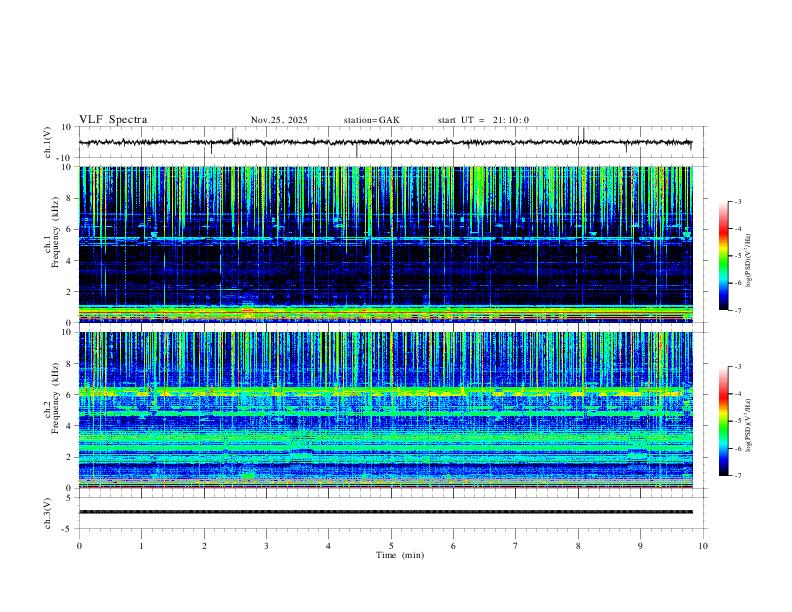The width and height of the screenshot is (792, 612).
Task: Click the time axis tick label '8'
Action: (578, 546)
